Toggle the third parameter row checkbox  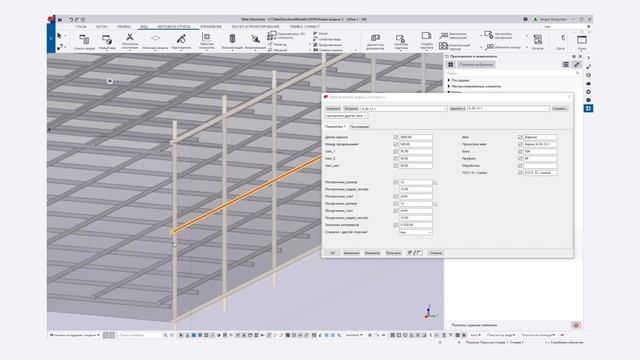[396, 151]
